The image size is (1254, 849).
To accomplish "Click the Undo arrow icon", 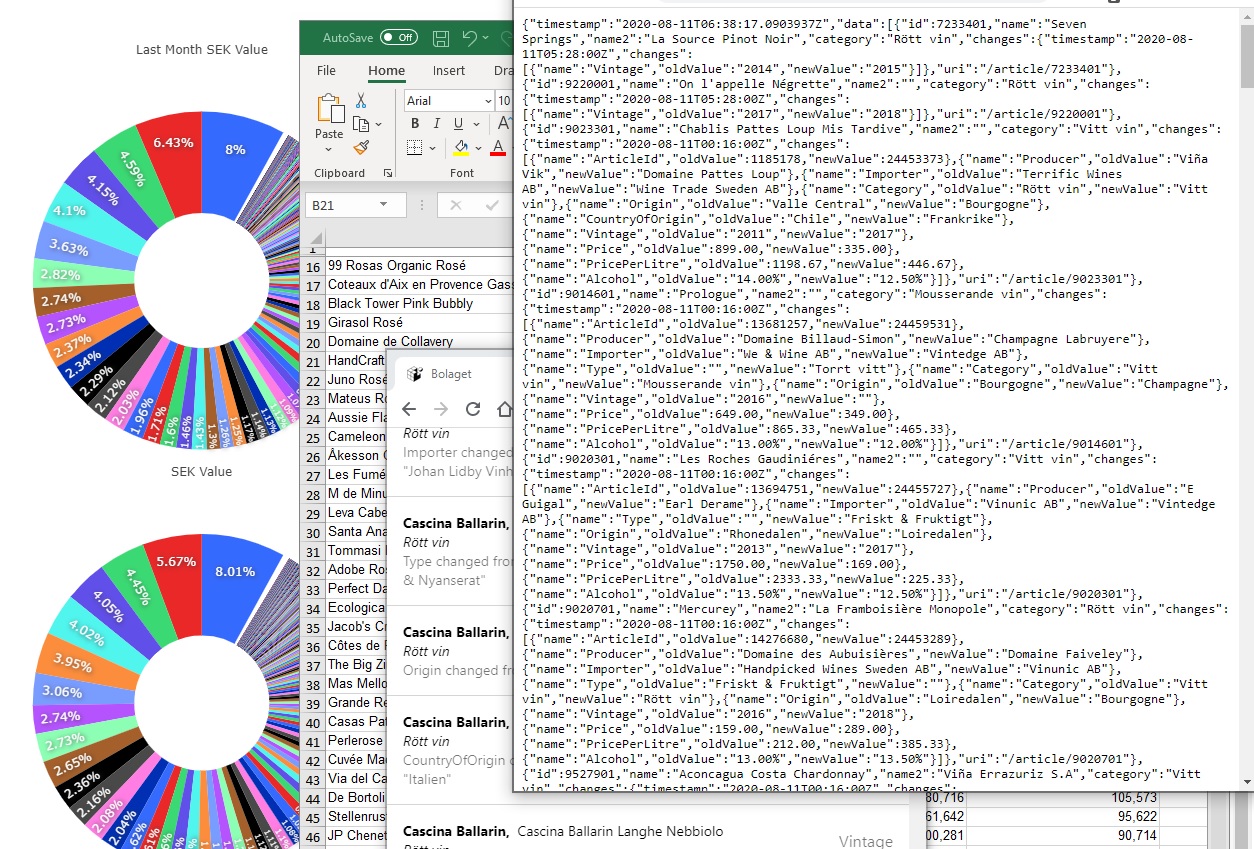I will (x=470, y=38).
